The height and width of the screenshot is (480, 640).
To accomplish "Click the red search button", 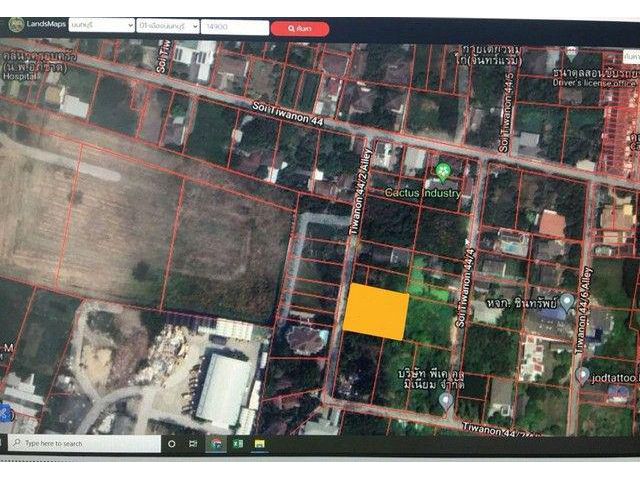I will click(x=300, y=29).
